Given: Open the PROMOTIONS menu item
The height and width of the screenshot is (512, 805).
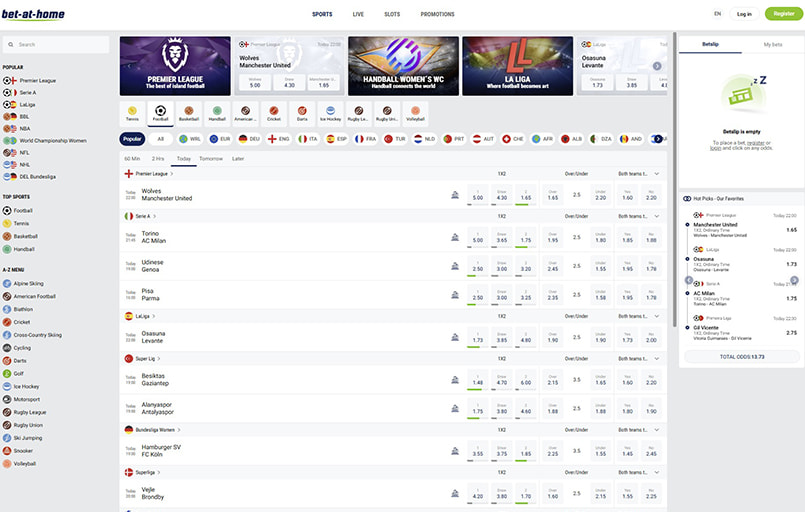Looking at the screenshot, I should pyautogui.click(x=437, y=14).
